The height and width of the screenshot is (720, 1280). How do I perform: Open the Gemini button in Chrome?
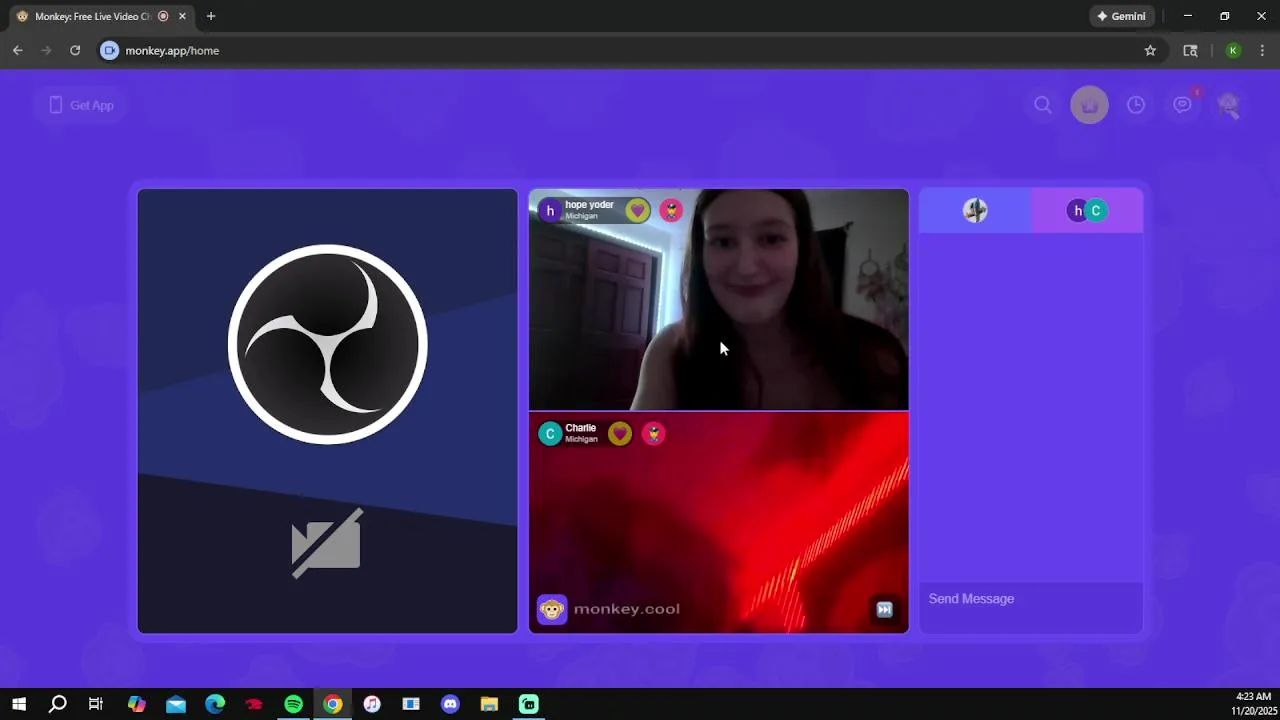click(x=1121, y=16)
